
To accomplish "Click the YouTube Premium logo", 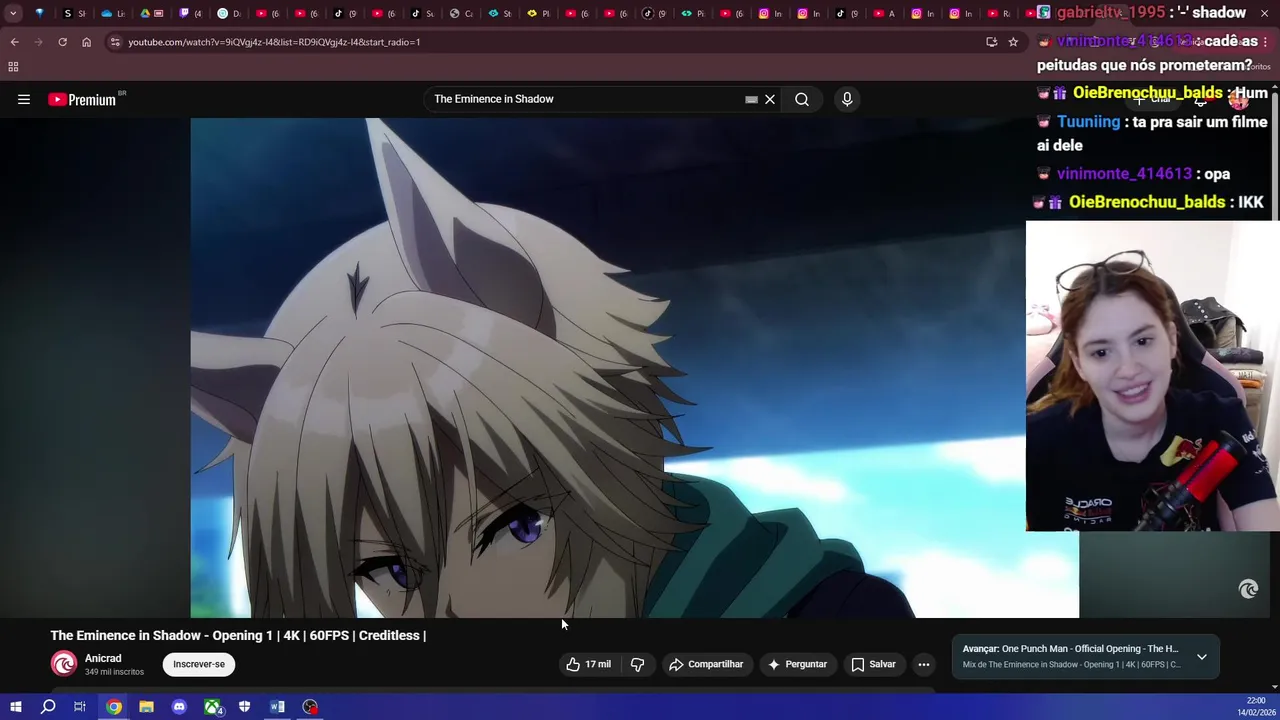I will tap(82, 99).
